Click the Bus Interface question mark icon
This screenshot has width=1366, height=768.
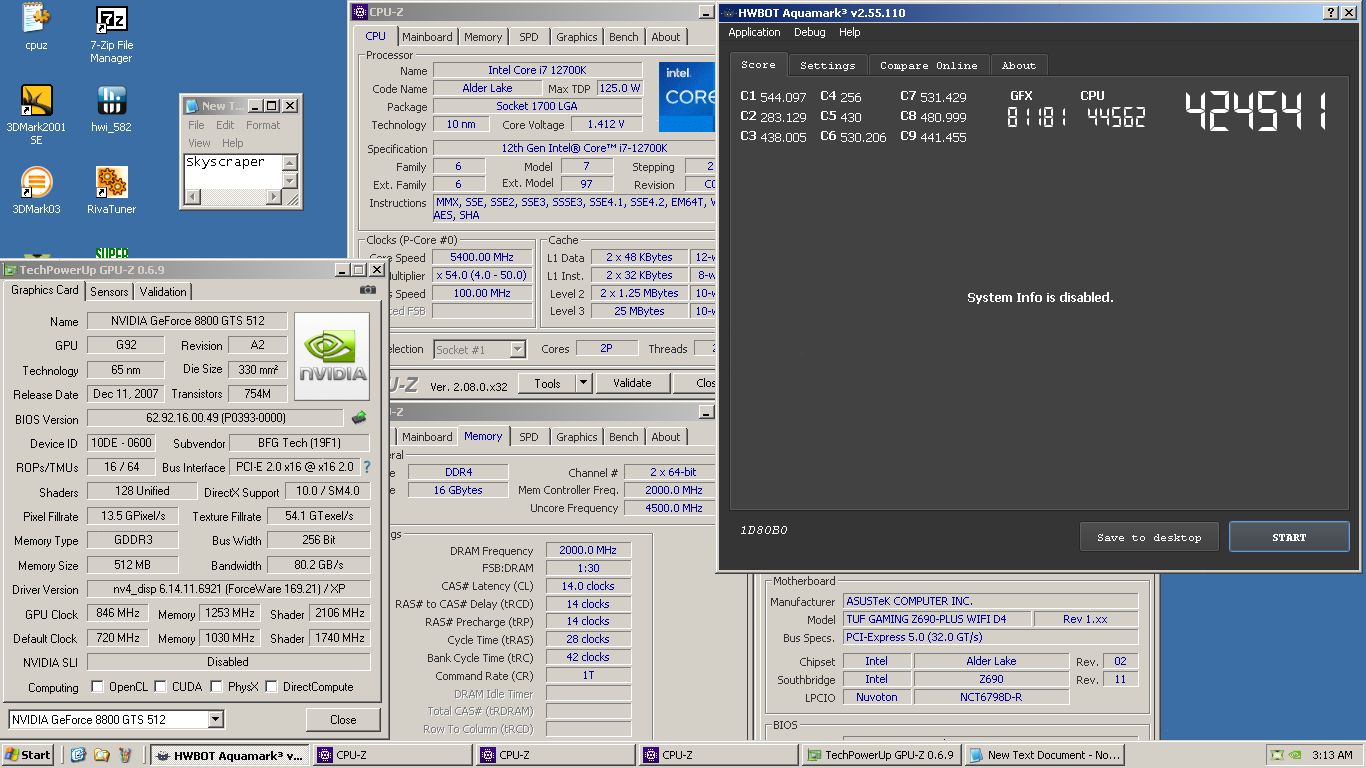(366, 467)
